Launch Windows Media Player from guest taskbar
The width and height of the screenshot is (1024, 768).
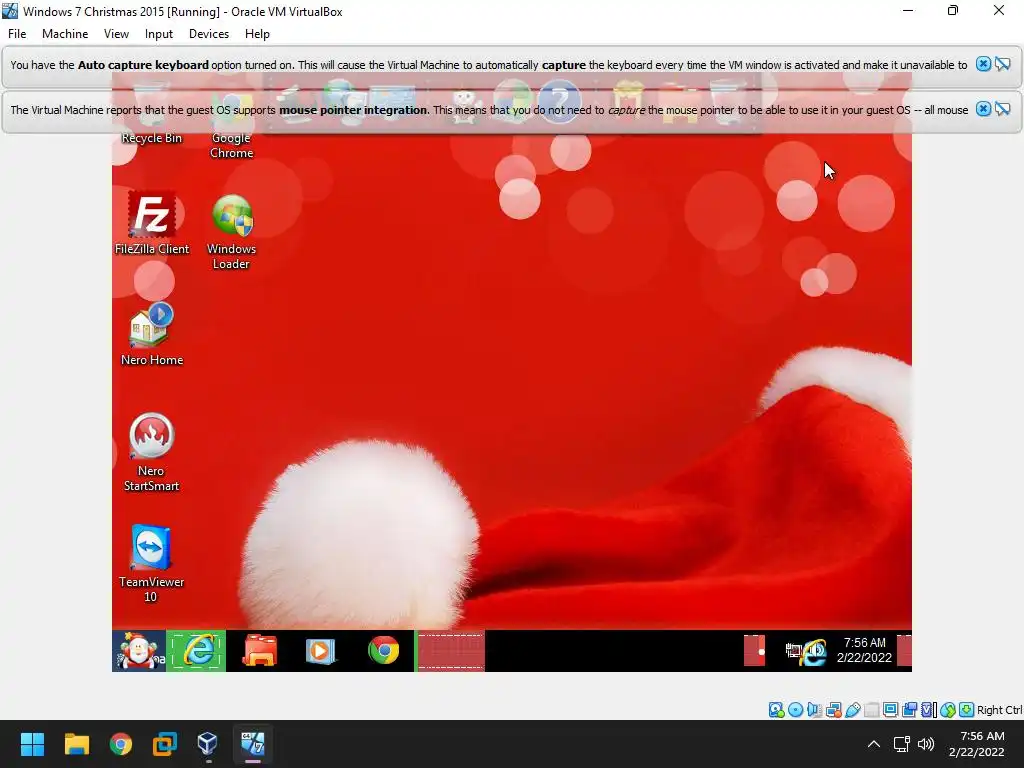point(320,651)
